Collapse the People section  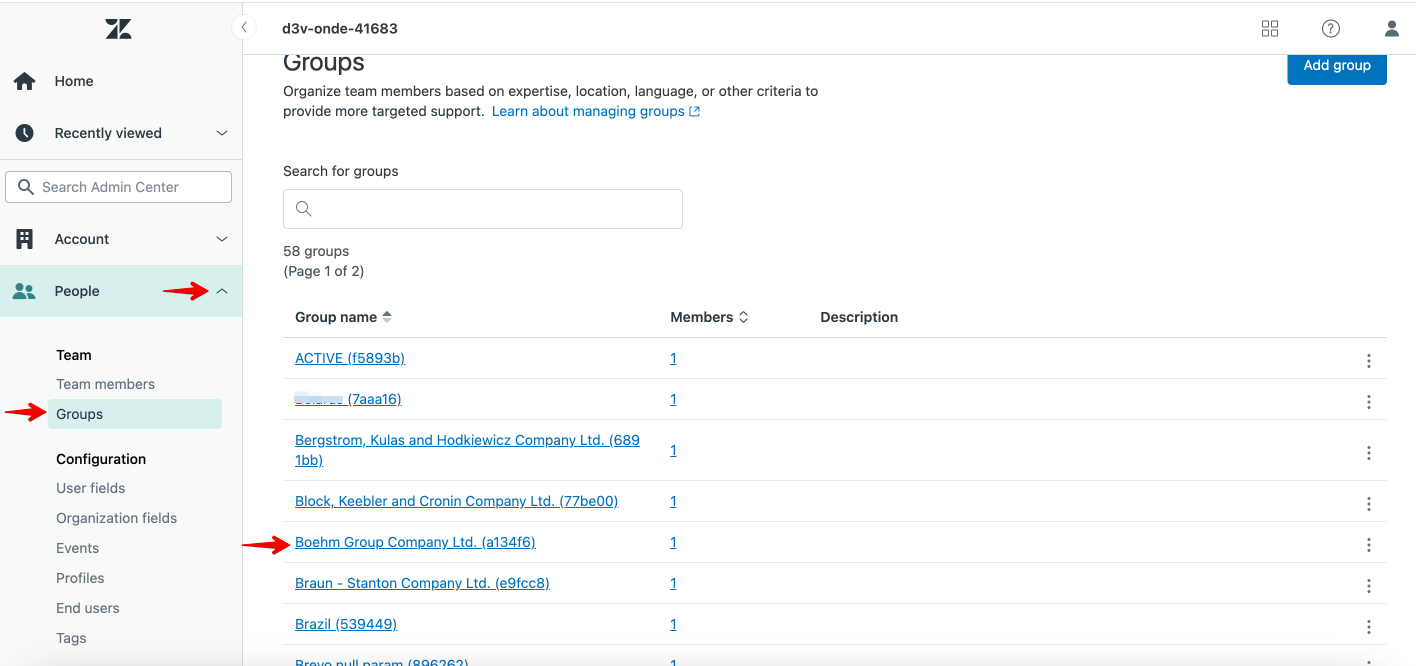tap(222, 291)
